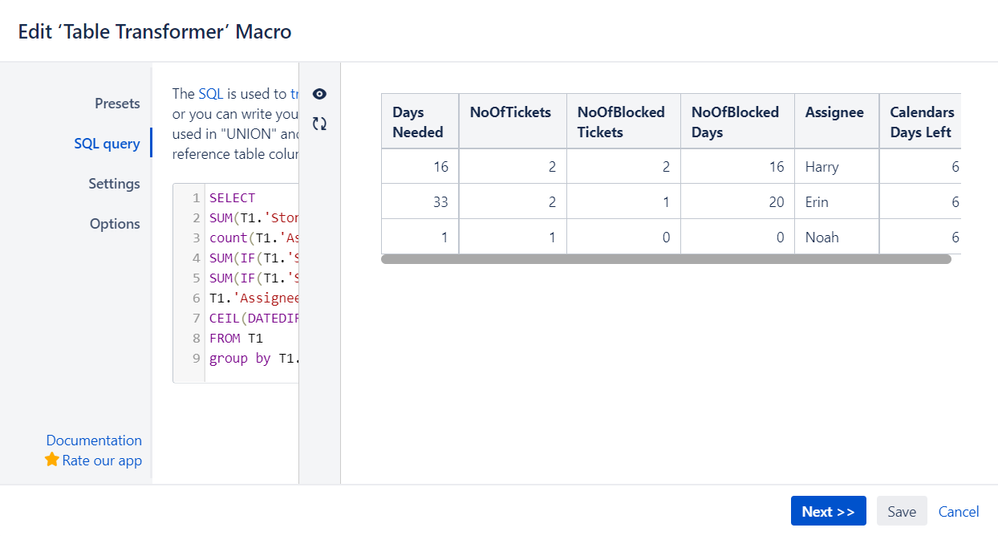Click the star icon beside Rate our app
Screen dimensions: 998x536
tap(52, 460)
